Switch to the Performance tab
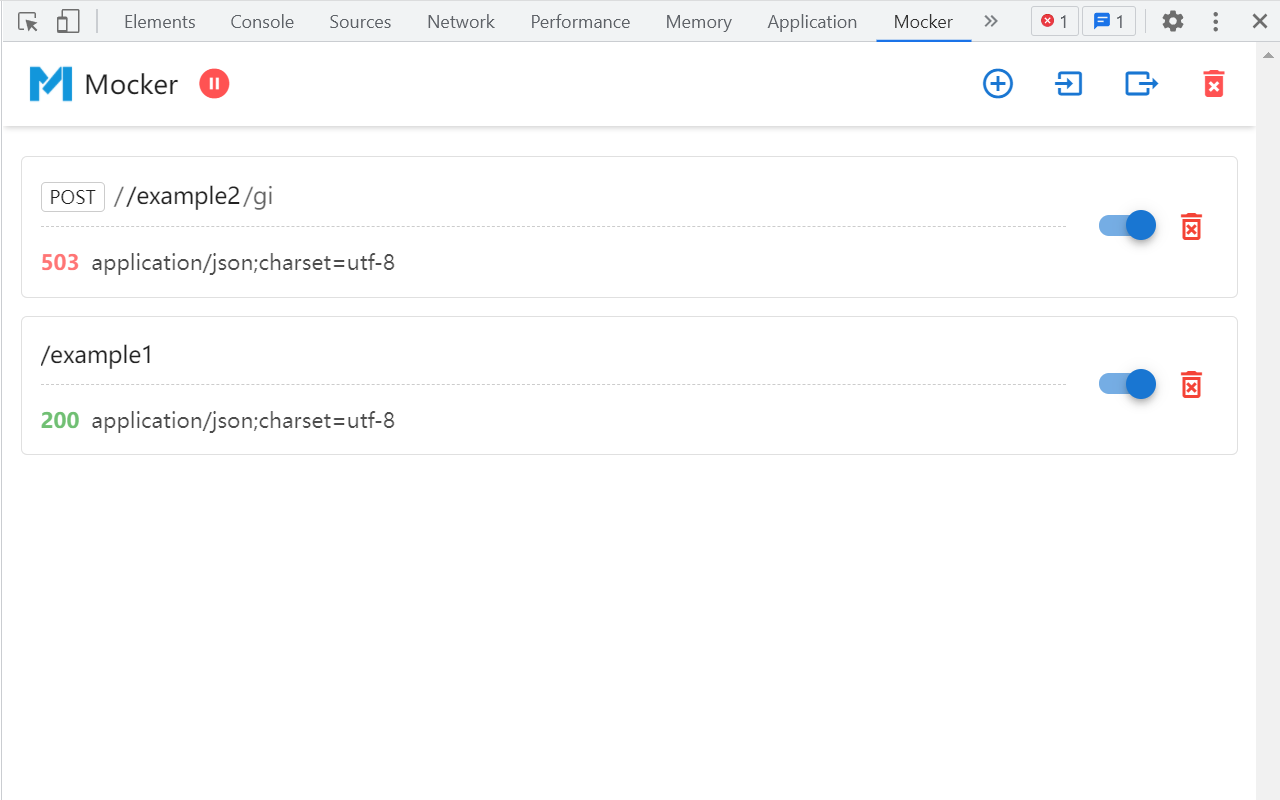Viewport: 1280px width, 800px height. click(580, 21)
